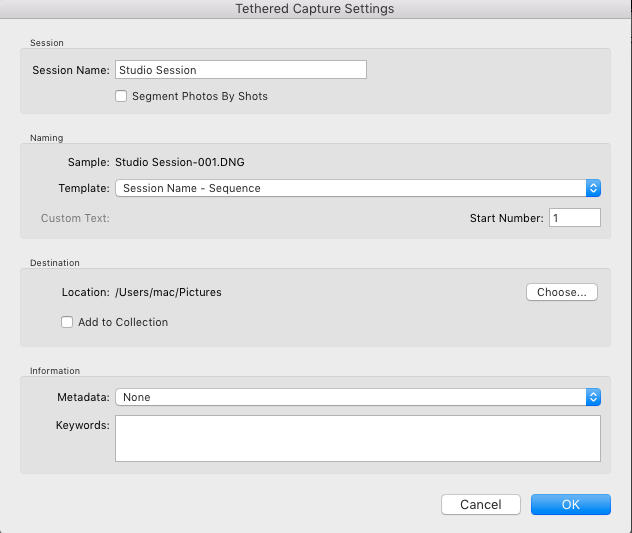The height and width of the screenshot is (533, 632).
Task: Click the Session Name label
Action: [71, 70]
